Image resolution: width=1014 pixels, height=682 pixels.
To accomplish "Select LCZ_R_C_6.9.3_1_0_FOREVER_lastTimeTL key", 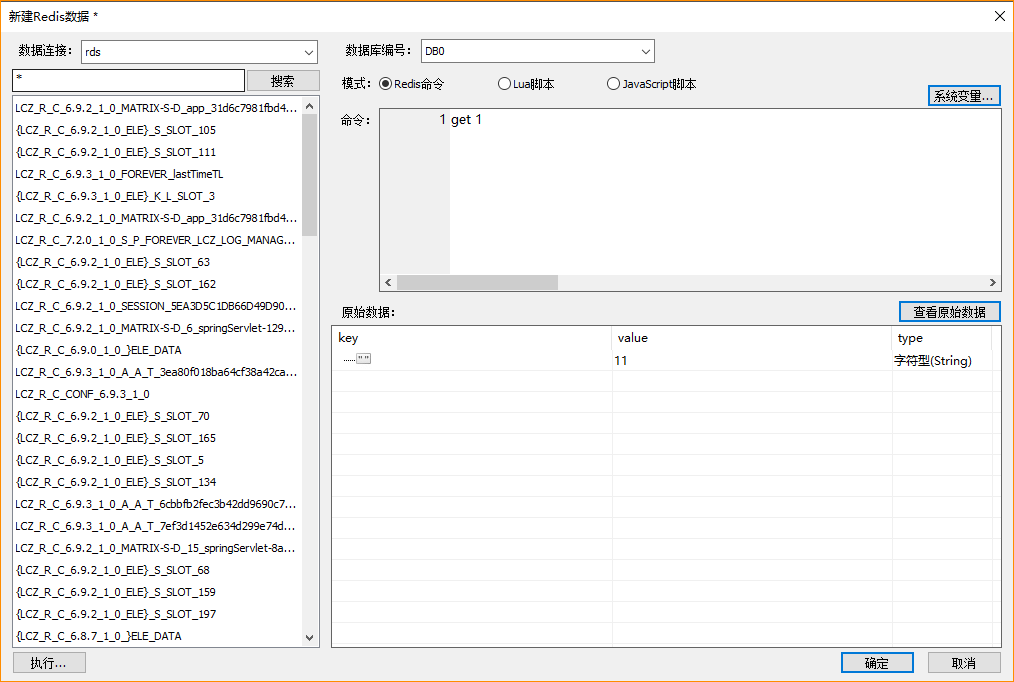I will coord(119,174).
